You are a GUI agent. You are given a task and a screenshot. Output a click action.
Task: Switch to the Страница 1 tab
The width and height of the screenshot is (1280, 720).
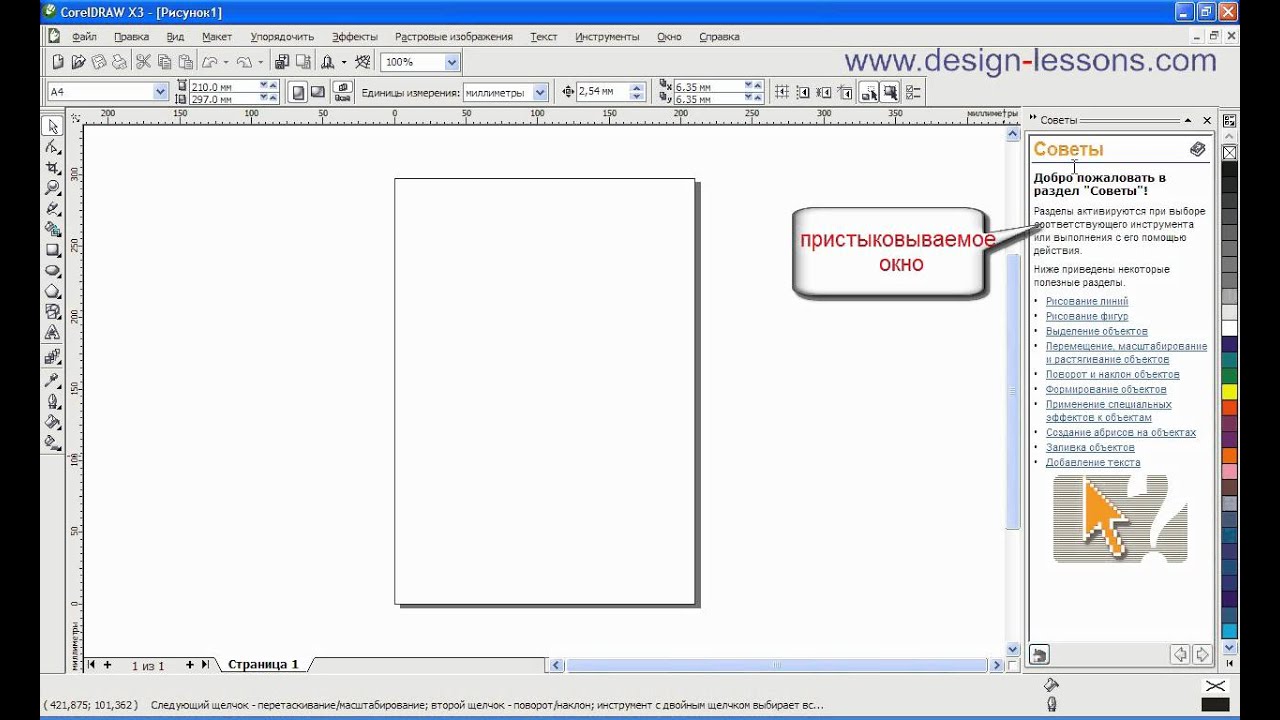click(263, 665)
